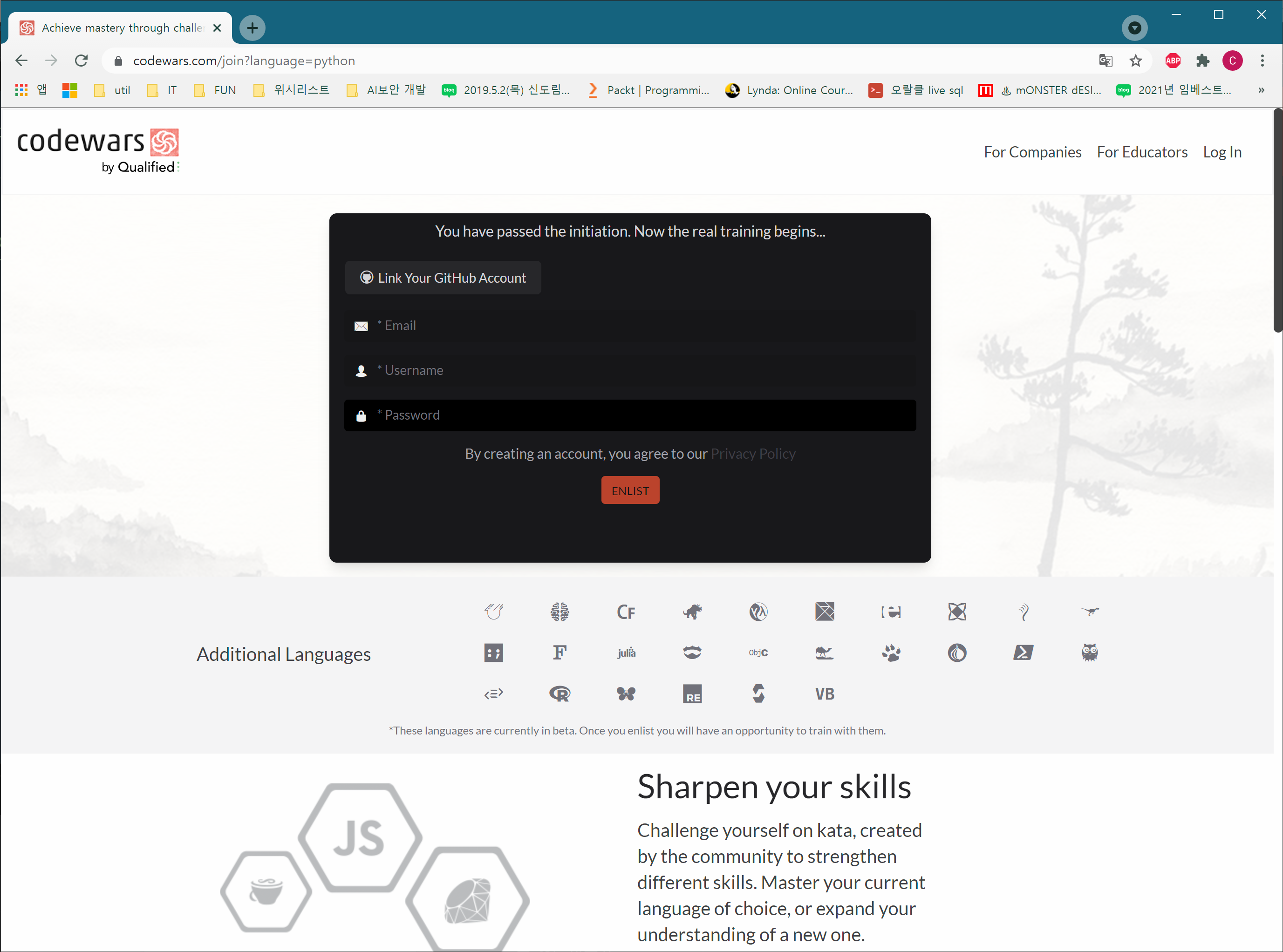Viewport: 1283px width, 952px height.
Task: Click the VB language icon
Action: 824,692
